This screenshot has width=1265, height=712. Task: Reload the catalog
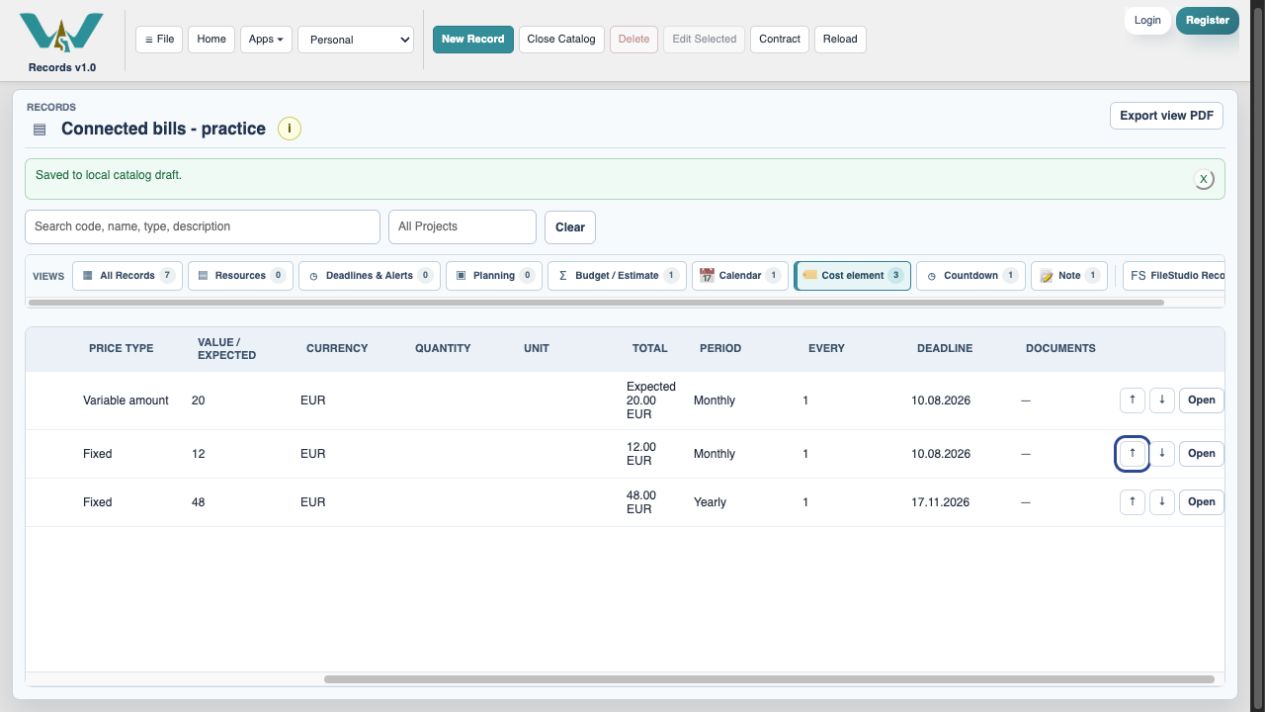840,40
